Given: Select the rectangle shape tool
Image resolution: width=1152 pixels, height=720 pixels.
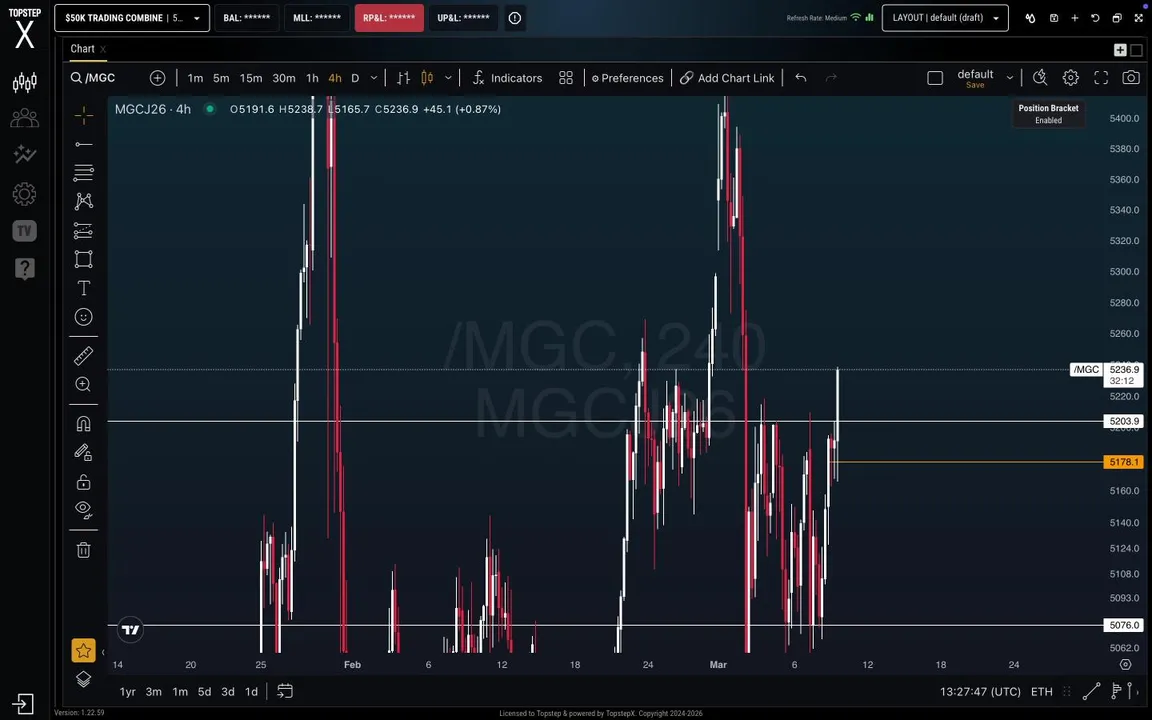Looking at the screenshot, I should coord(84,259).
